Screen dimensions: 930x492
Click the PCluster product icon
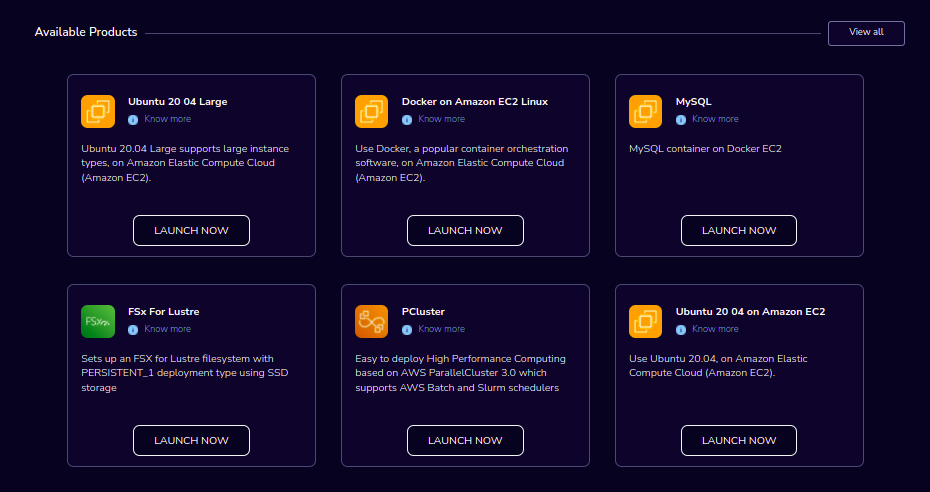tap(371, 321)
